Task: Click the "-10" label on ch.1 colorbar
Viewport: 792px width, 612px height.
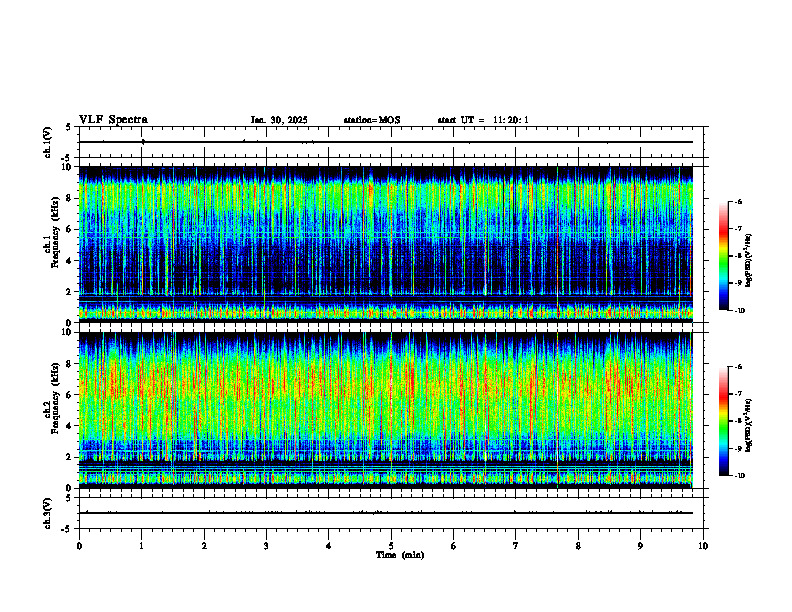Action: pos(739,311)
